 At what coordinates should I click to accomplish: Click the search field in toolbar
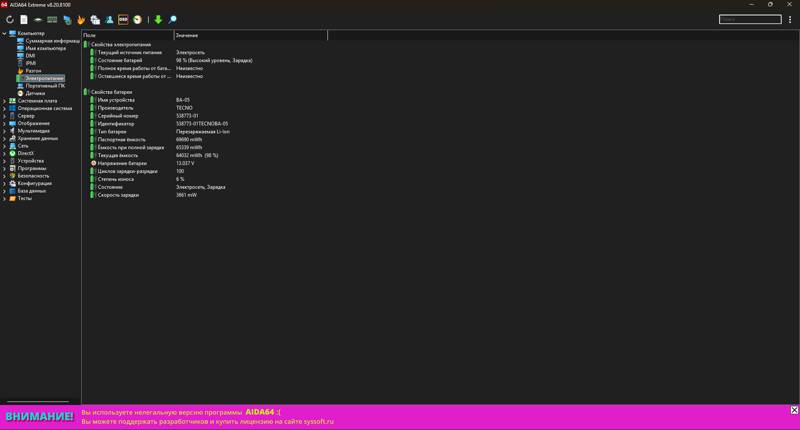[750, 19]
